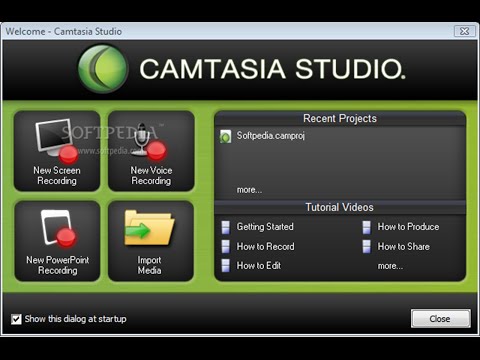This screenshot has width=480, height=360.
Task: Click the How to Share video icon
Action: tap(367, 247)
